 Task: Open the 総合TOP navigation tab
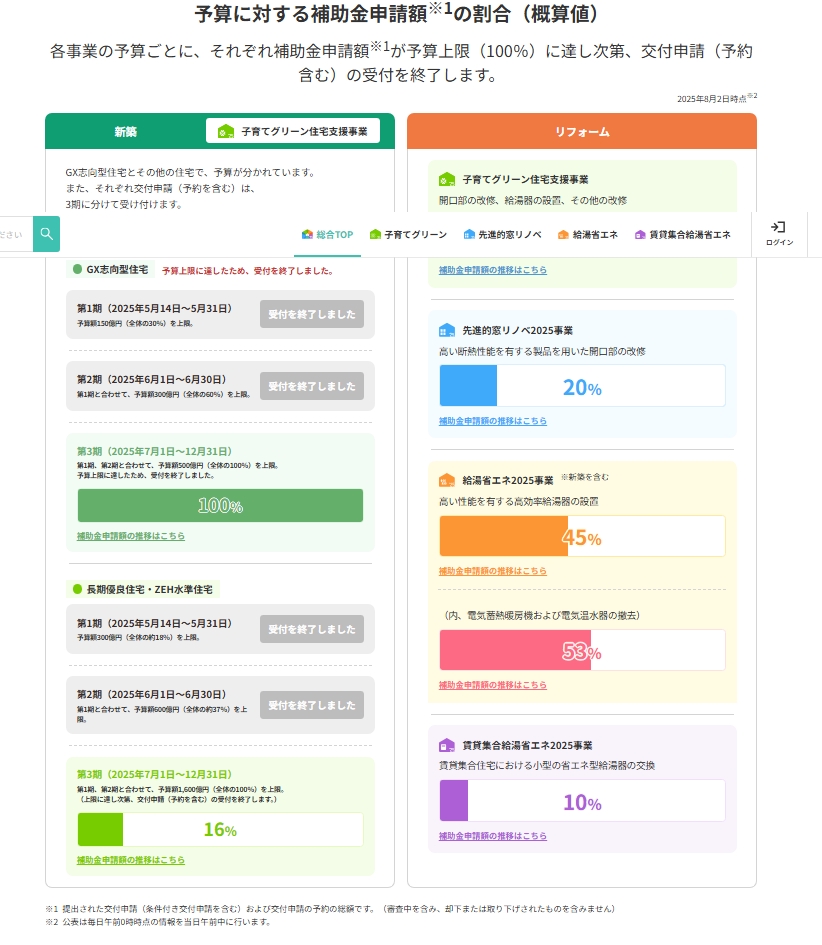tap(327, 235)
